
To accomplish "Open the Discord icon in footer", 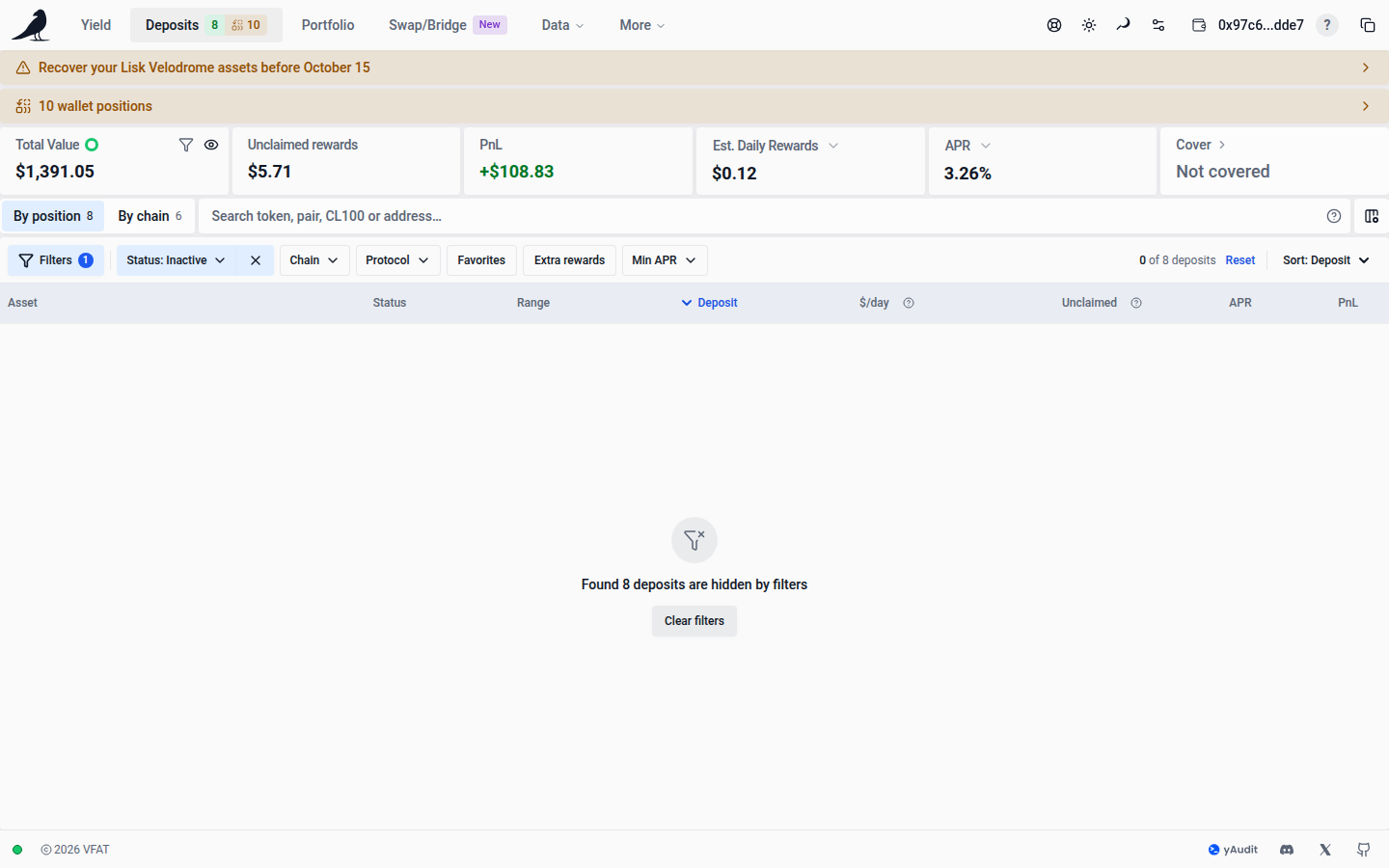I will tap(1287, 850).
